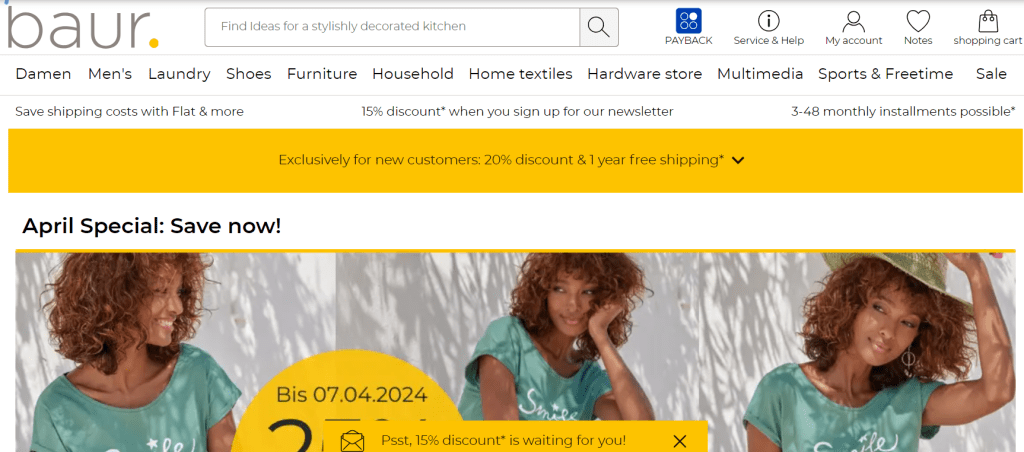This screenshot has height=452, width=1024.
Task: Dismiss the 15% discount popup
Action: [679, 442]
